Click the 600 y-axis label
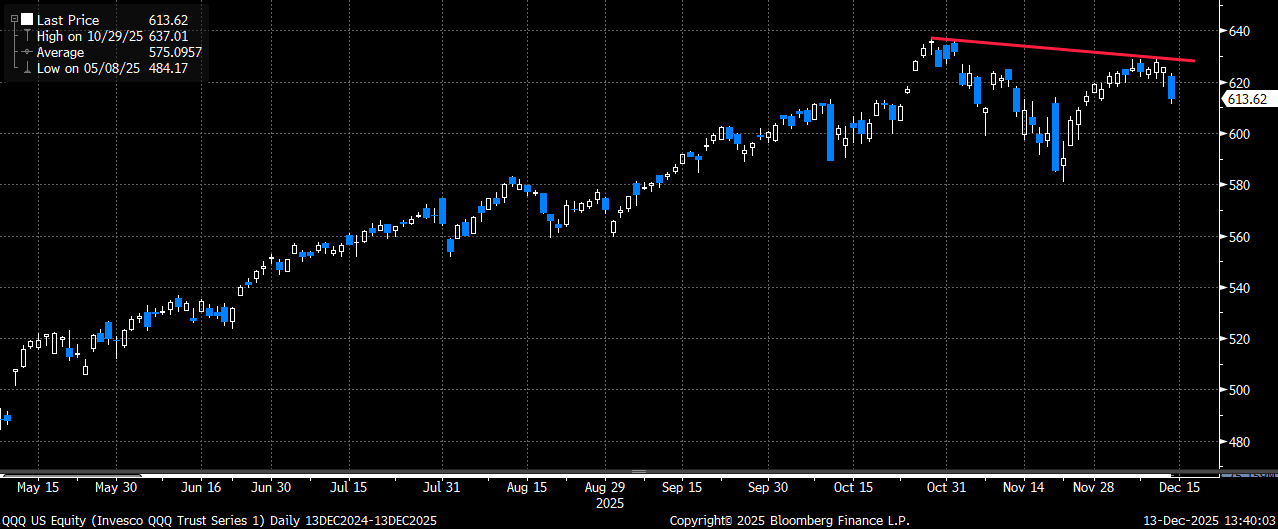 1240,134
